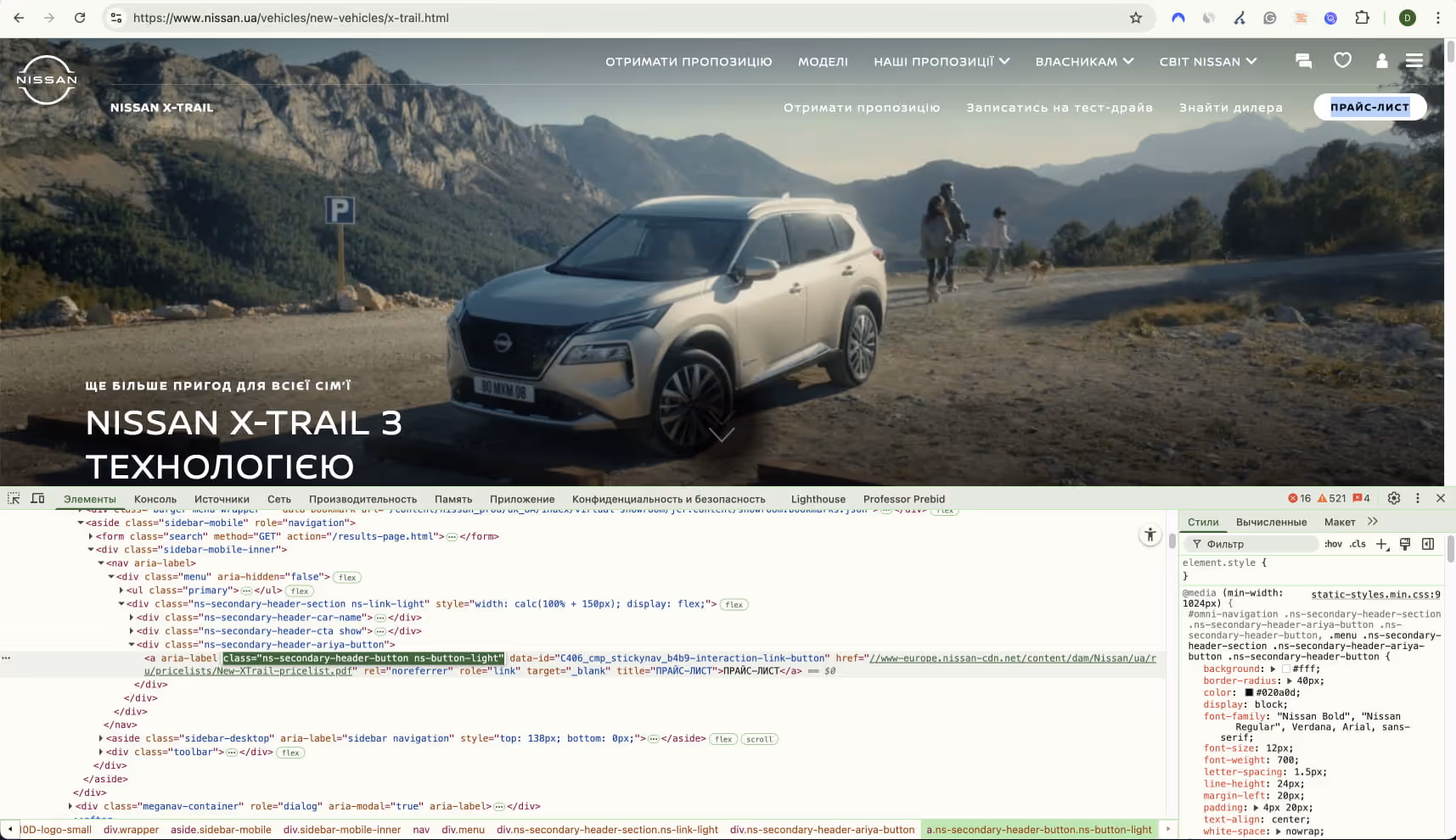Activate the DevTools element inspector tool
Screen dimensions: 1456x840
click(14, 498)
